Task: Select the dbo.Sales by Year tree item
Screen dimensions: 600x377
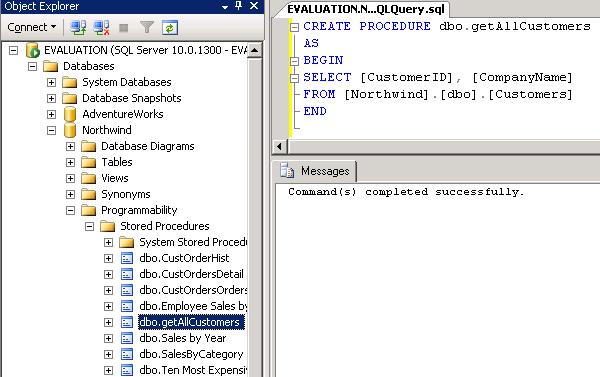Action: coord(183,338)
